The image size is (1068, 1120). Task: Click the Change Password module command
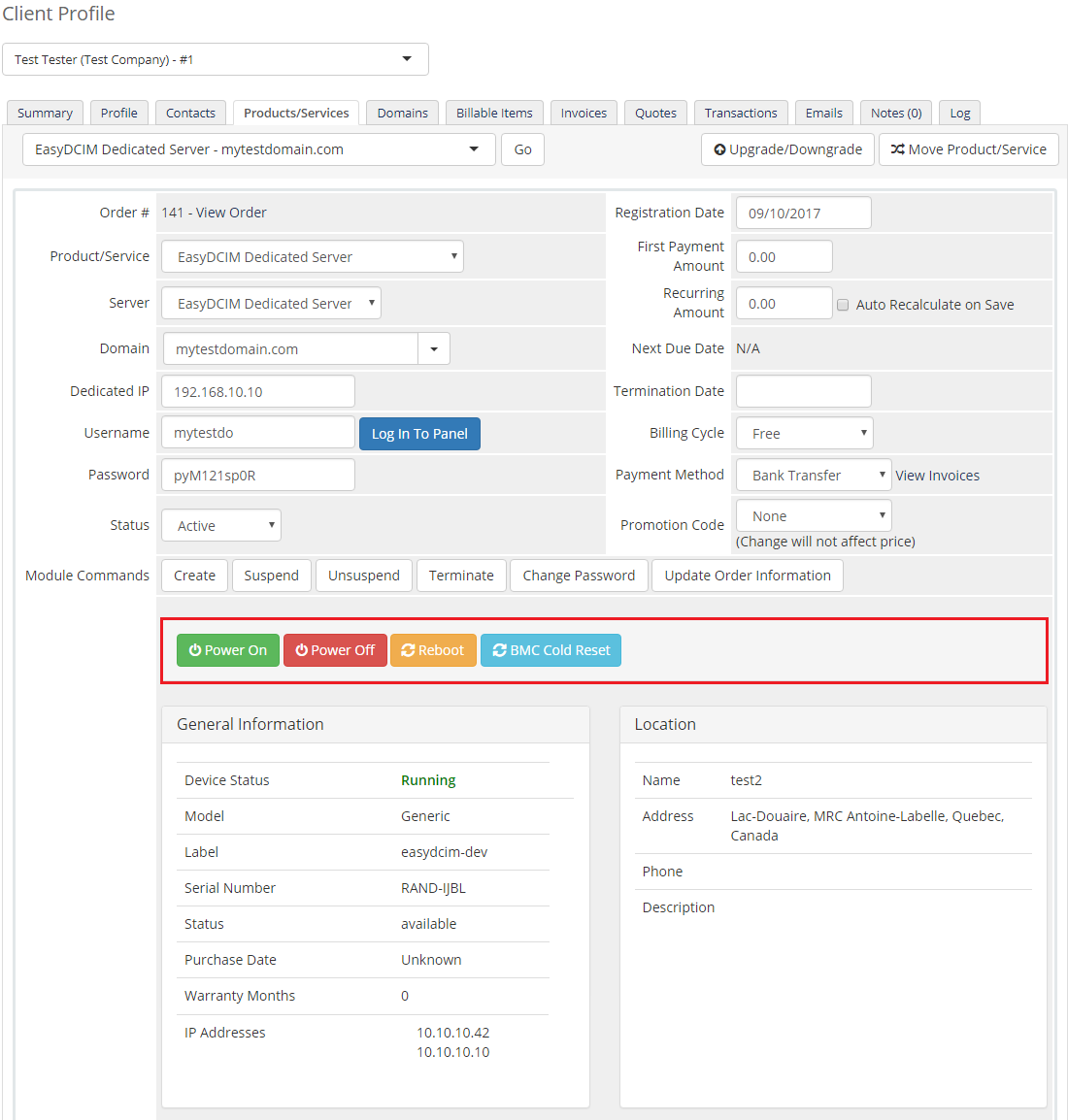point(579,575)
